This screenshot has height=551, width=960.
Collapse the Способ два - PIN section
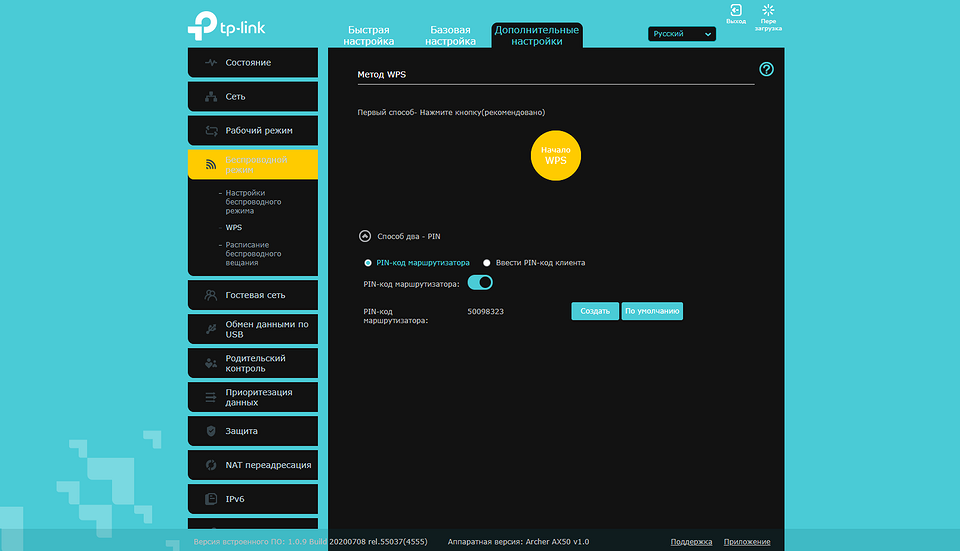[364, 237]
